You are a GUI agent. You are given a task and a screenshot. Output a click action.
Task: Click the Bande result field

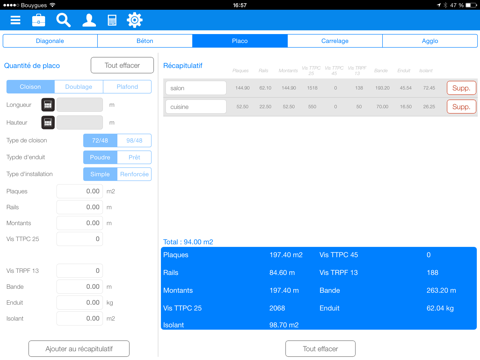(80, 287)
